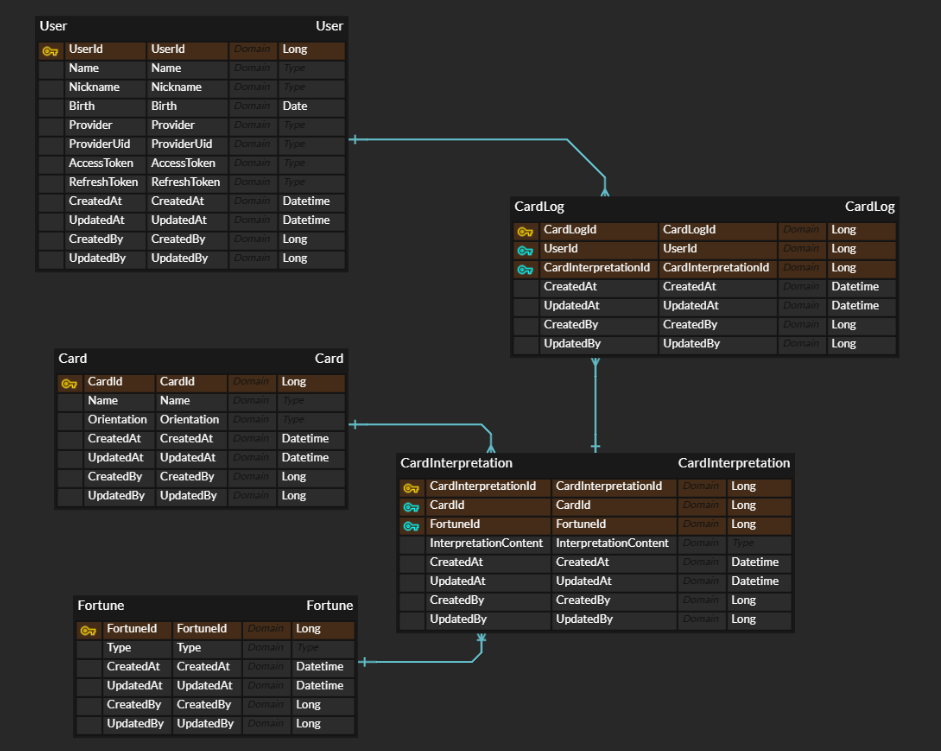Screen dimensions: 941x751
Task: Click the primary key icon in Fortune table
Action: click(x=88, y=630)
